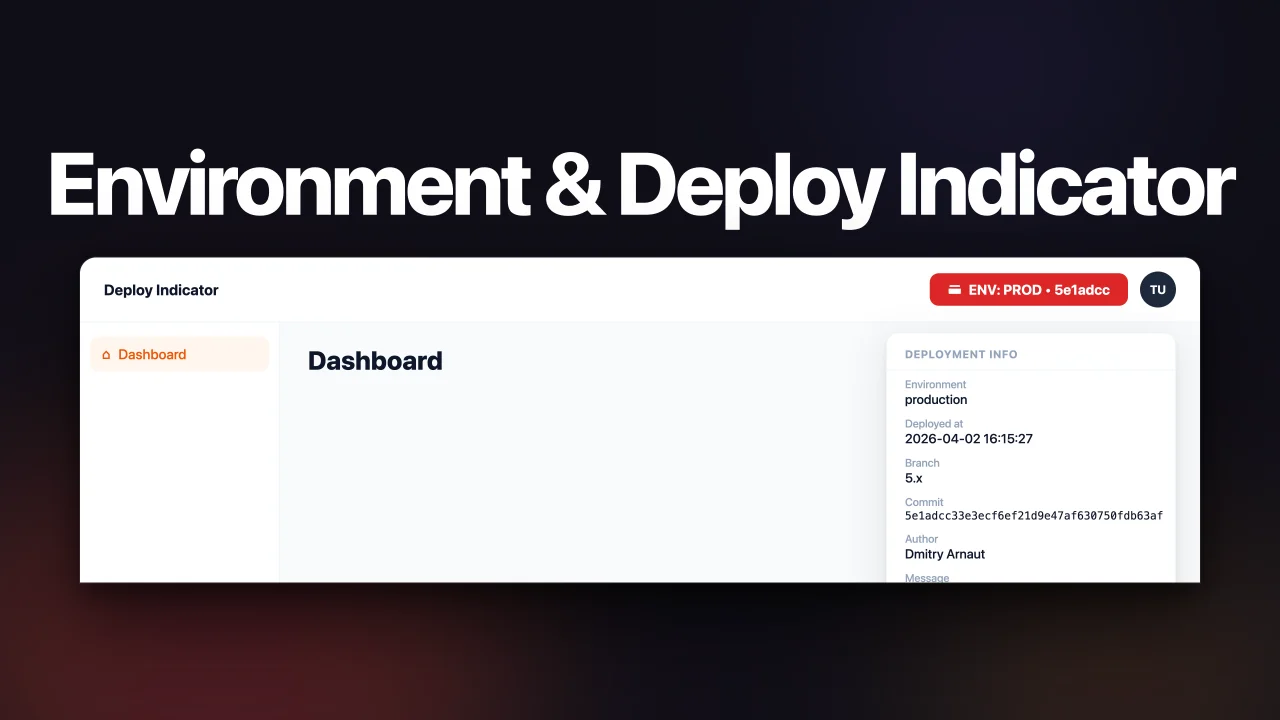Select the author name Dmitry Arnaut

[945, 554]
